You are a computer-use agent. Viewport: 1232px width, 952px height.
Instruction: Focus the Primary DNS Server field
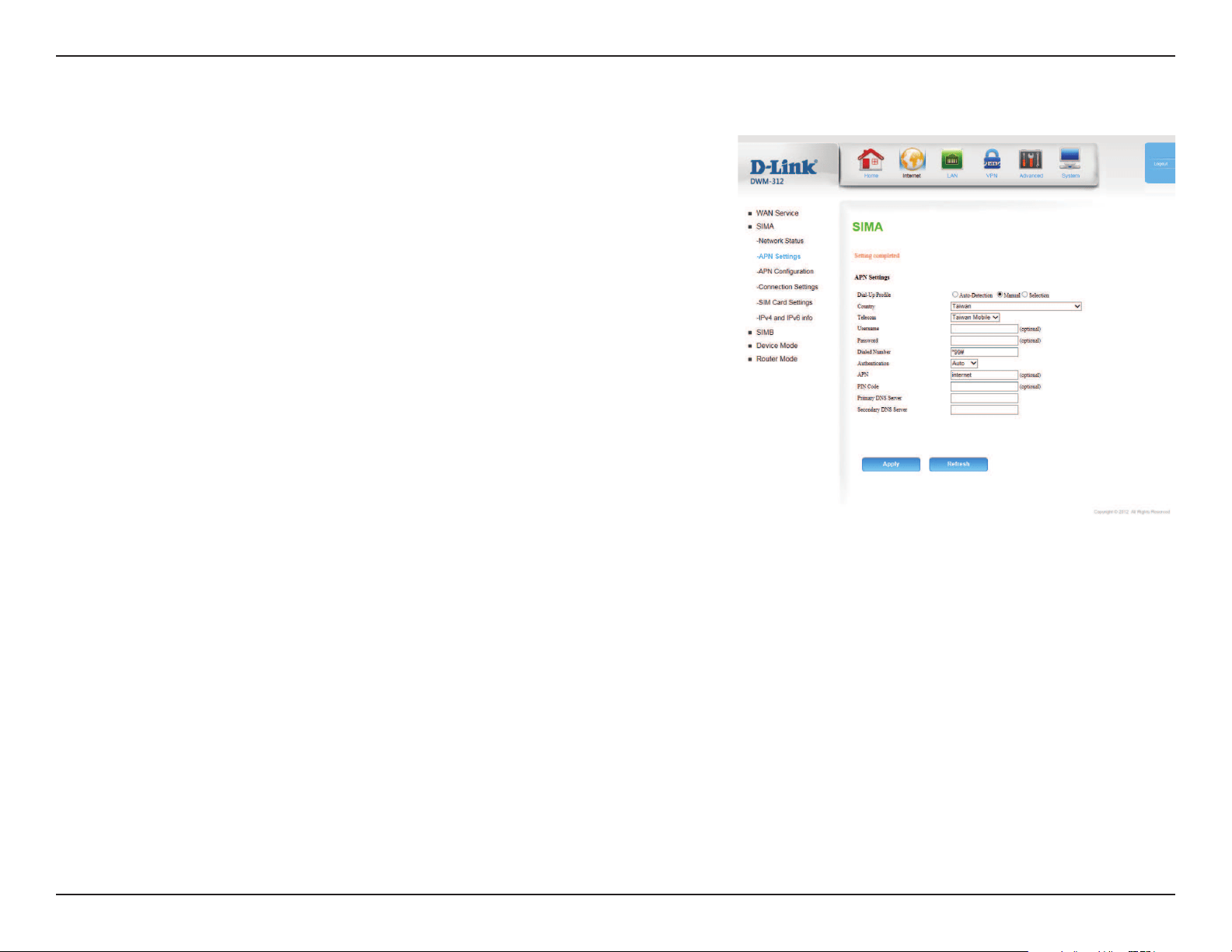pos(984,398)
